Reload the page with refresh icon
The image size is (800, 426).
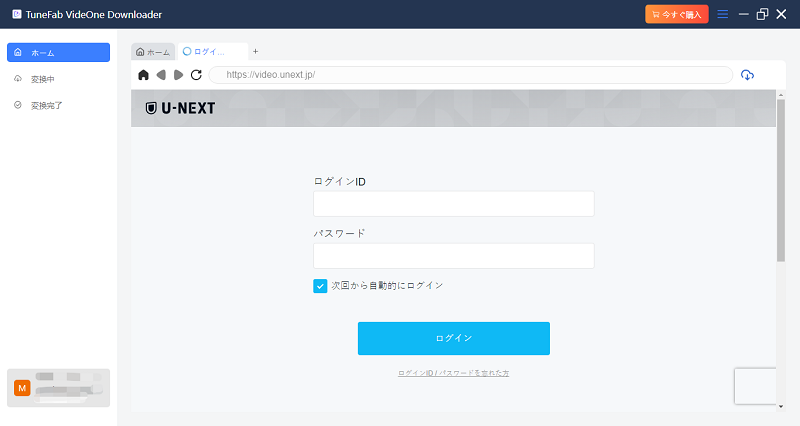[196, 75]
